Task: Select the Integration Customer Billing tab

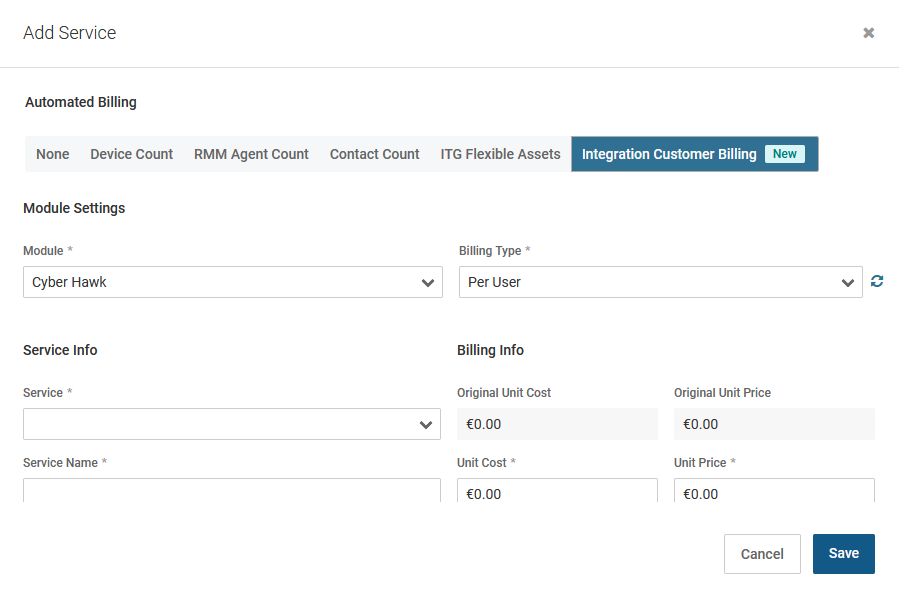Action: point(669,154)
